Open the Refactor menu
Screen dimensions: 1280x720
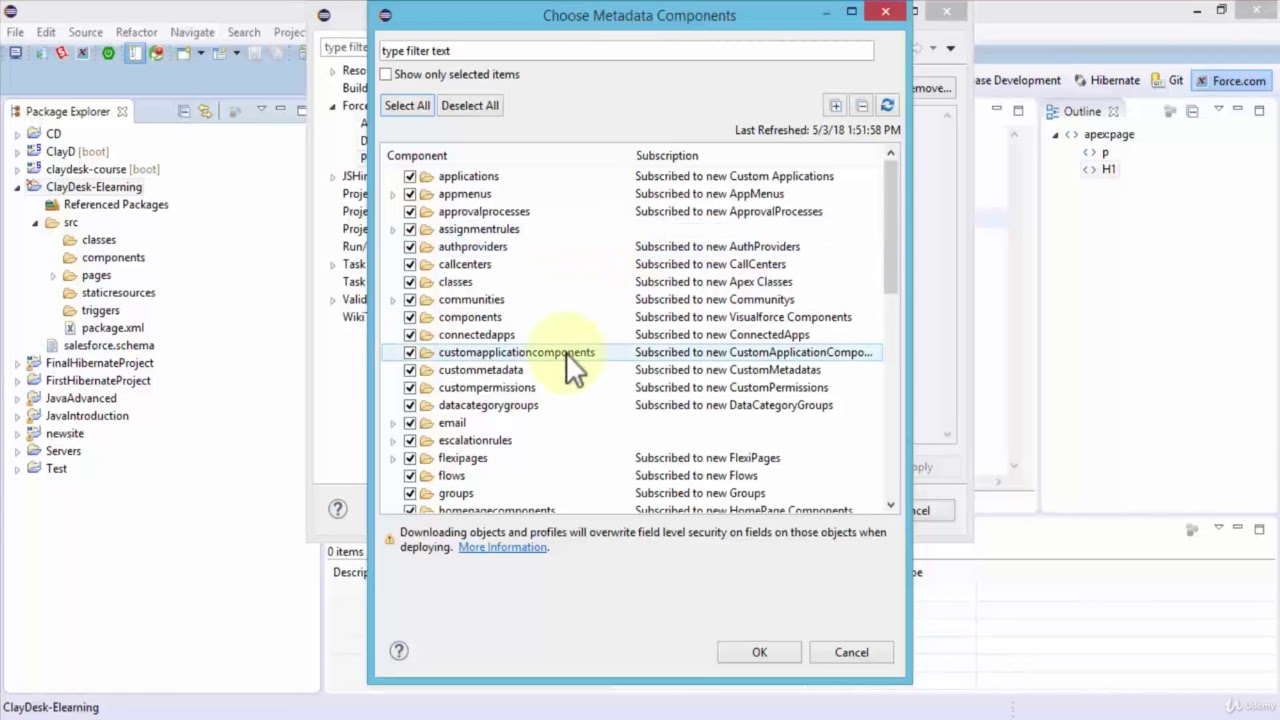(x=136, y=32)
